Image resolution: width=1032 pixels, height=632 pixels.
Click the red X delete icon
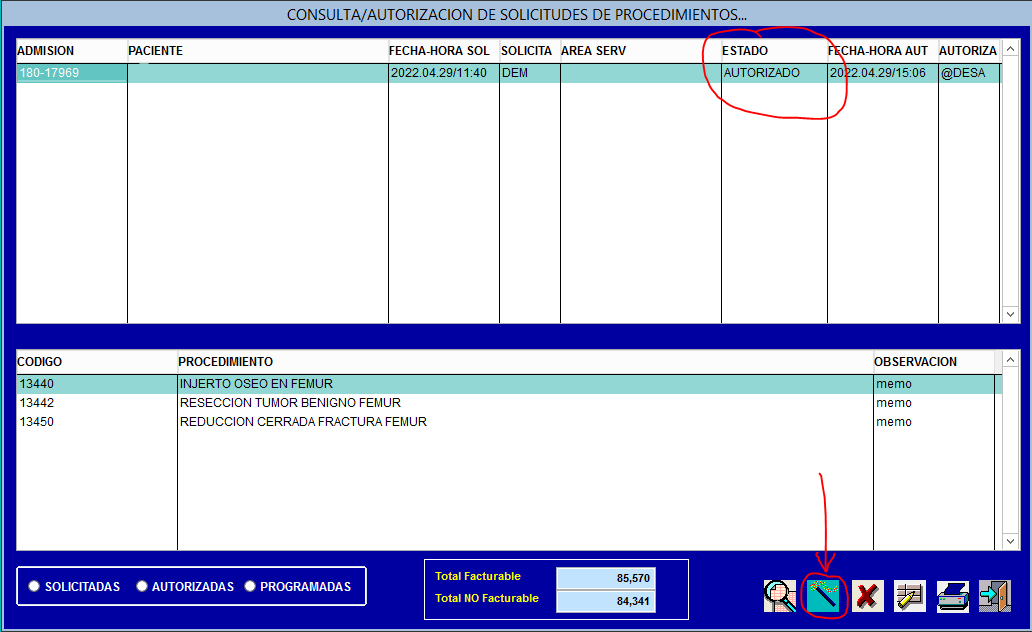pyautogui.click(x=867, y=596)
